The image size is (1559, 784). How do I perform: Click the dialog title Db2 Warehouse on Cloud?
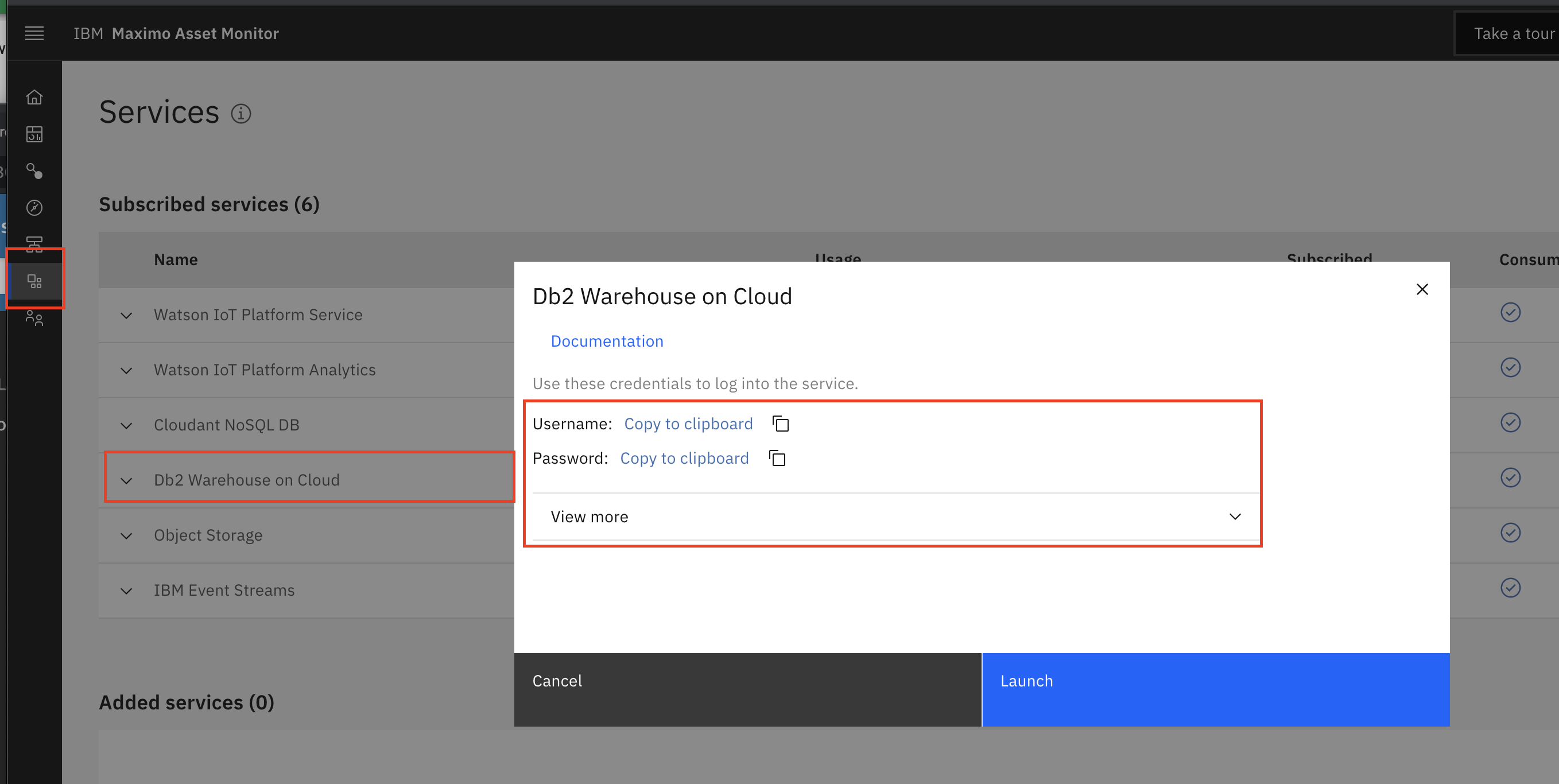click(662, 296)
